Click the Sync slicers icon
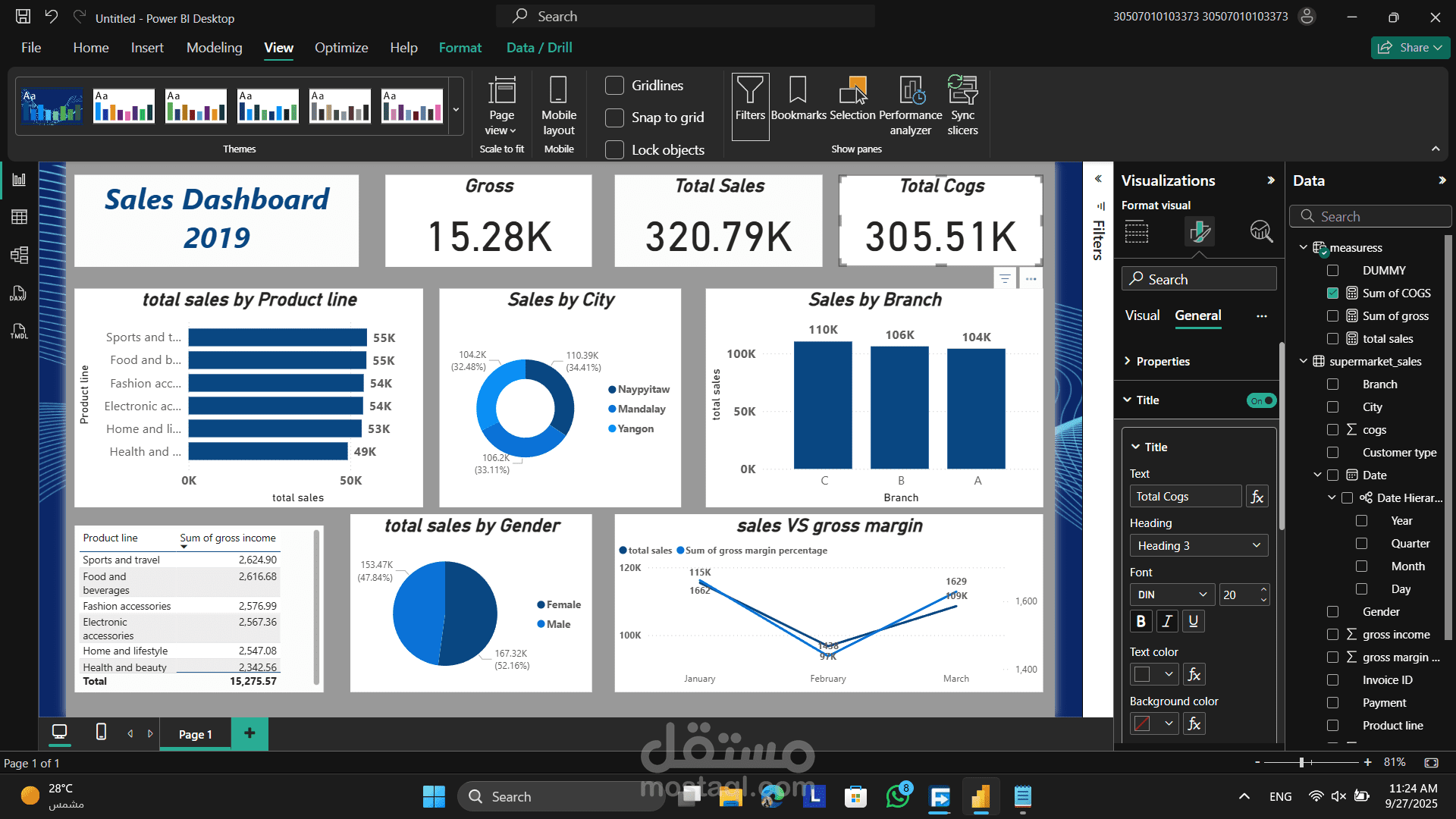The image size is (1456, 819). pyautogui.click(x=962, y=105)
